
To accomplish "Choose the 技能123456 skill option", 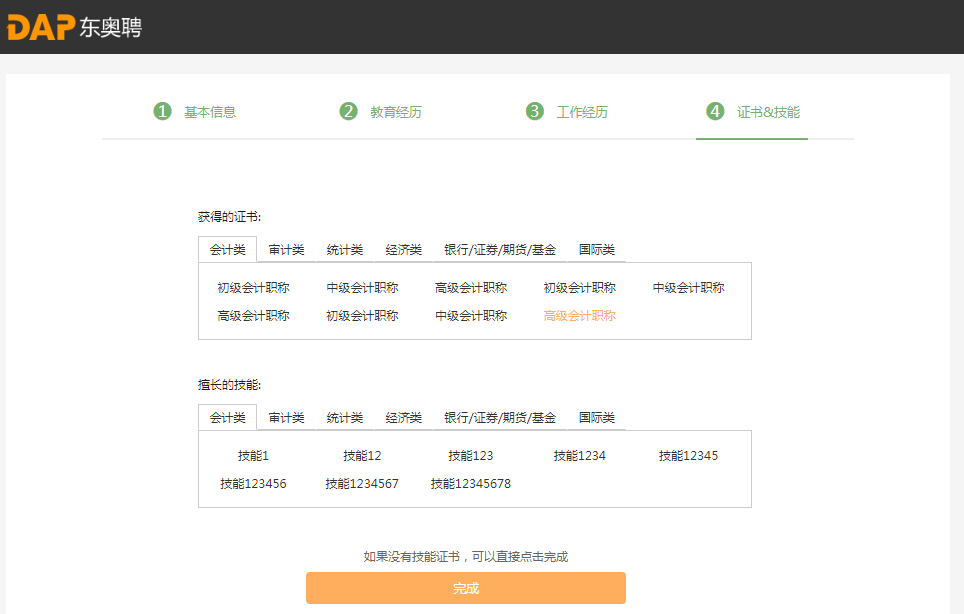I will 253,484.
